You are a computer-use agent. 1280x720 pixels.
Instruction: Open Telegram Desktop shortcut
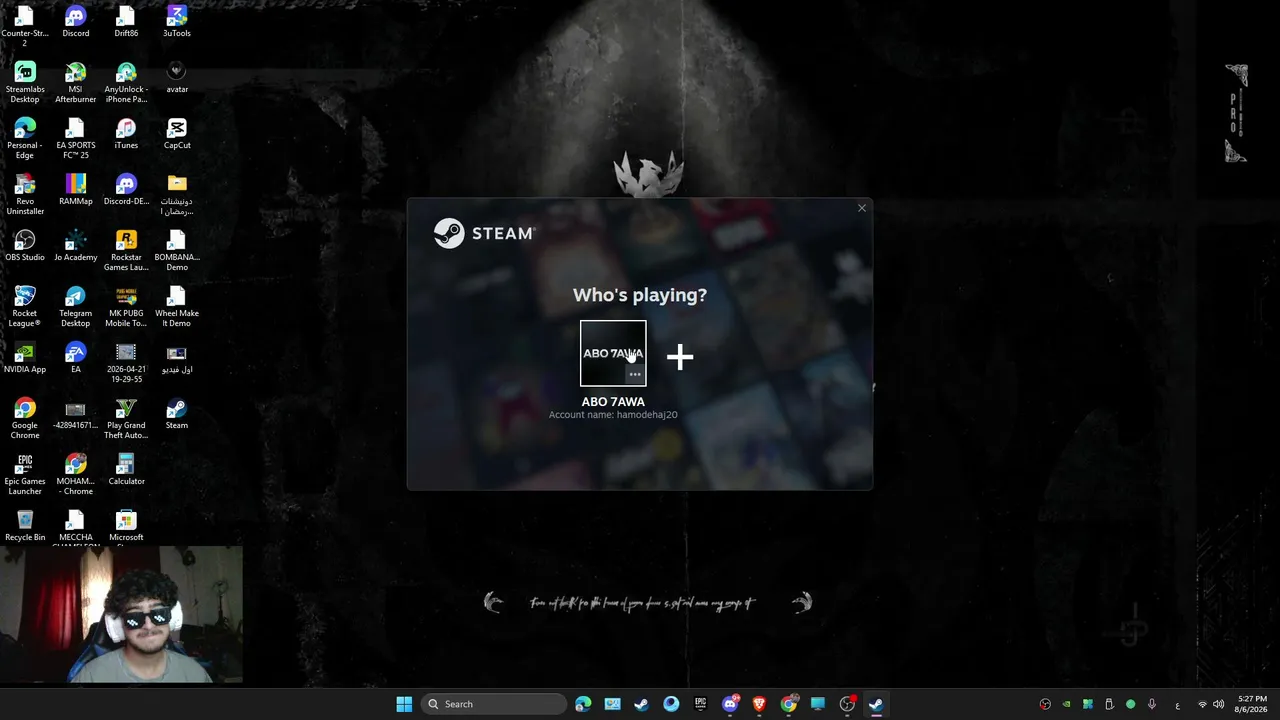tap(75, 307)
